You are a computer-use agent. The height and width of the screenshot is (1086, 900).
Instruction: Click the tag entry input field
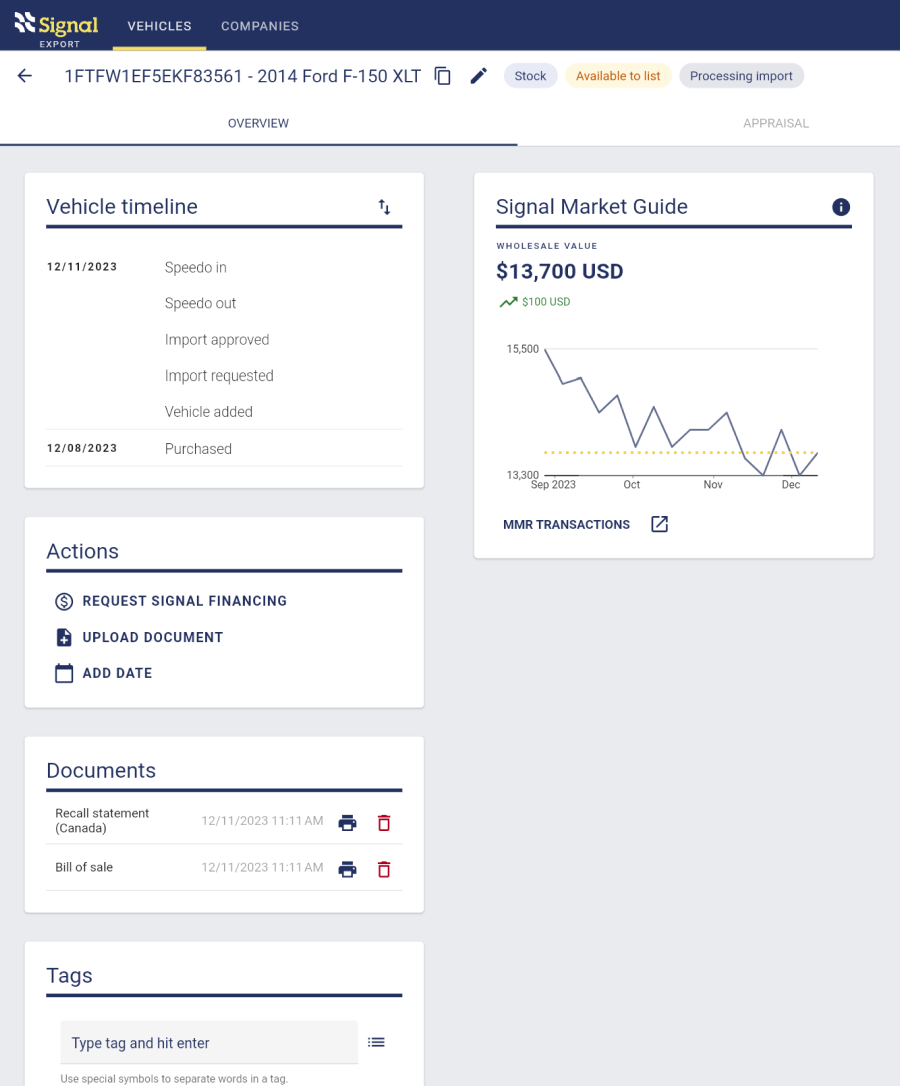coord(209,1041)
